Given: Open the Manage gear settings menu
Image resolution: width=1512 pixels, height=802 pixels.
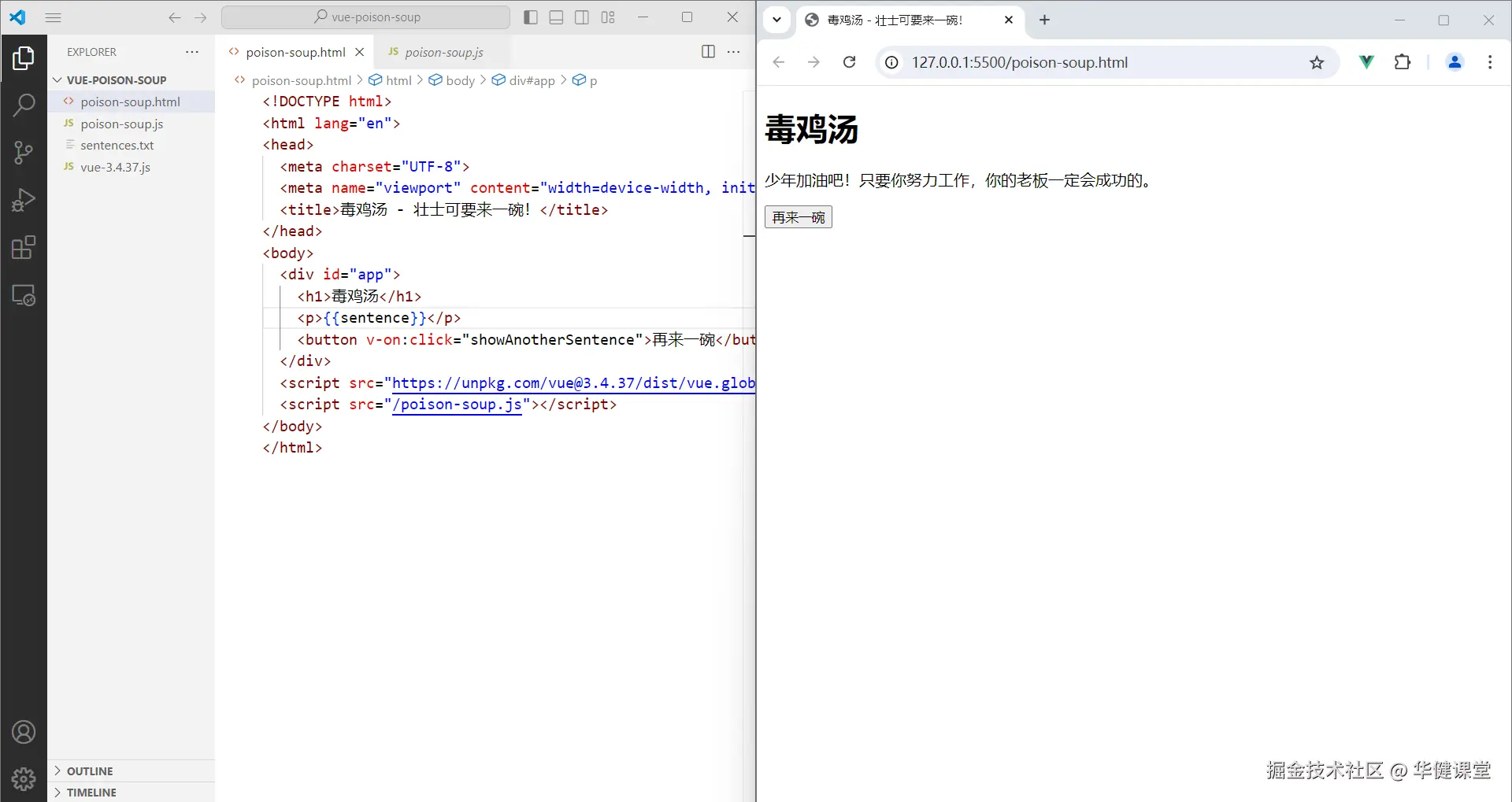Looking at the screenshot, I should tap(24, 779).
